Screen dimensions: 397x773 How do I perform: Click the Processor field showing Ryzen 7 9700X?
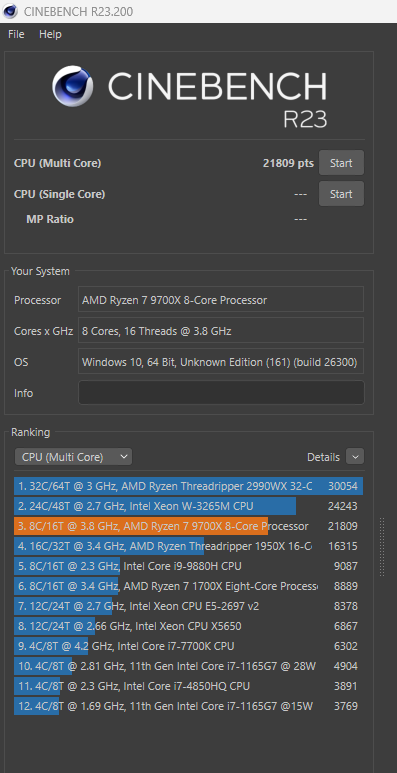point(221,300)
